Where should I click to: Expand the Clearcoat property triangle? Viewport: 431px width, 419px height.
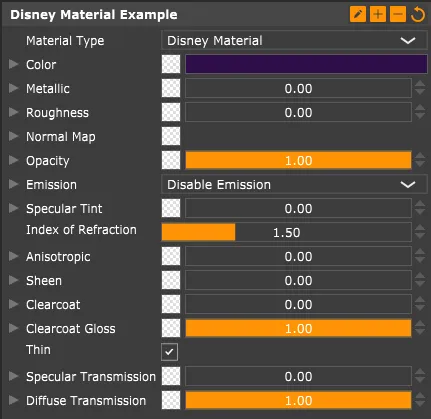click(x=13, y=304)
